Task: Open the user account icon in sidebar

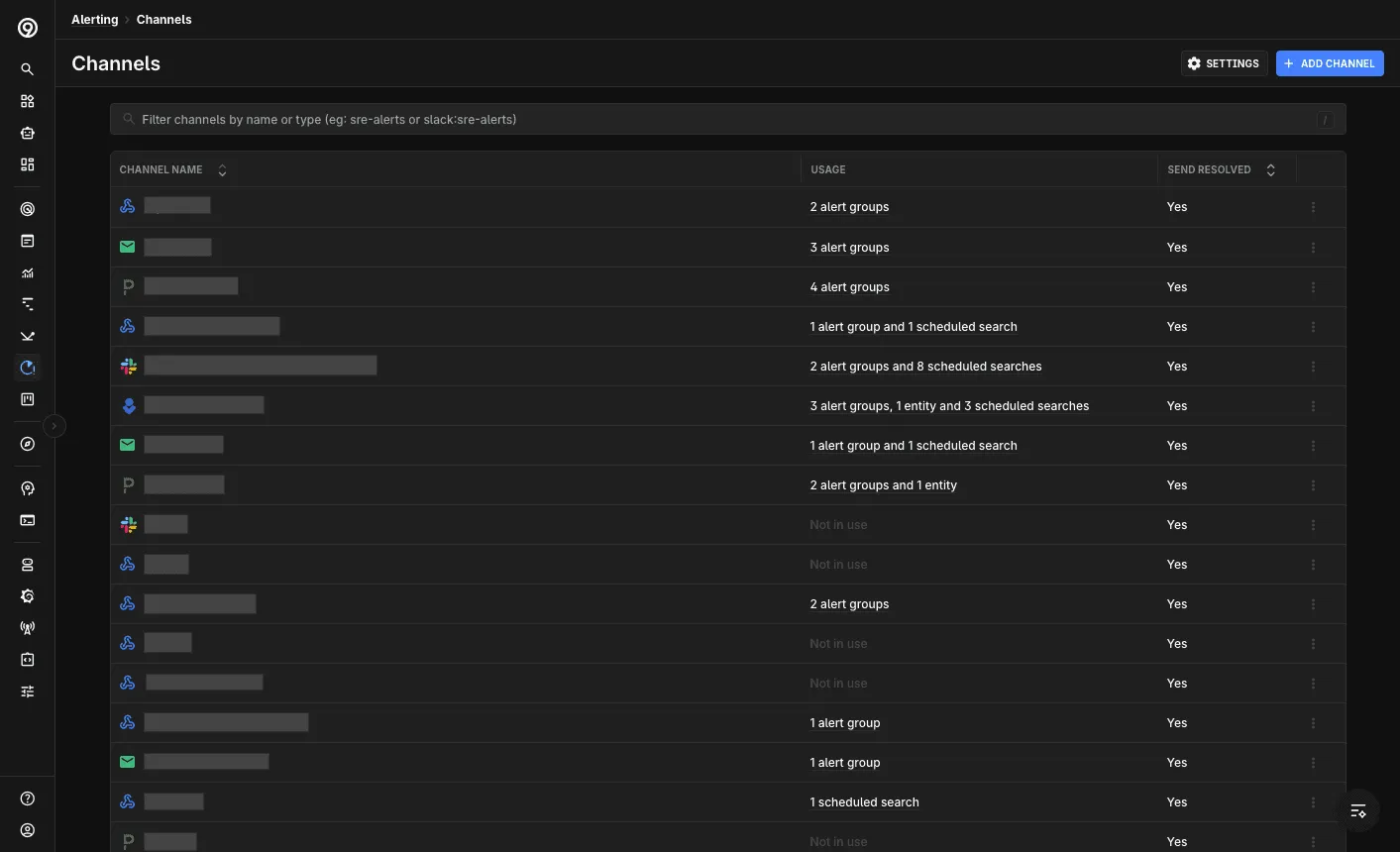Action: click(x=28, y=830)
